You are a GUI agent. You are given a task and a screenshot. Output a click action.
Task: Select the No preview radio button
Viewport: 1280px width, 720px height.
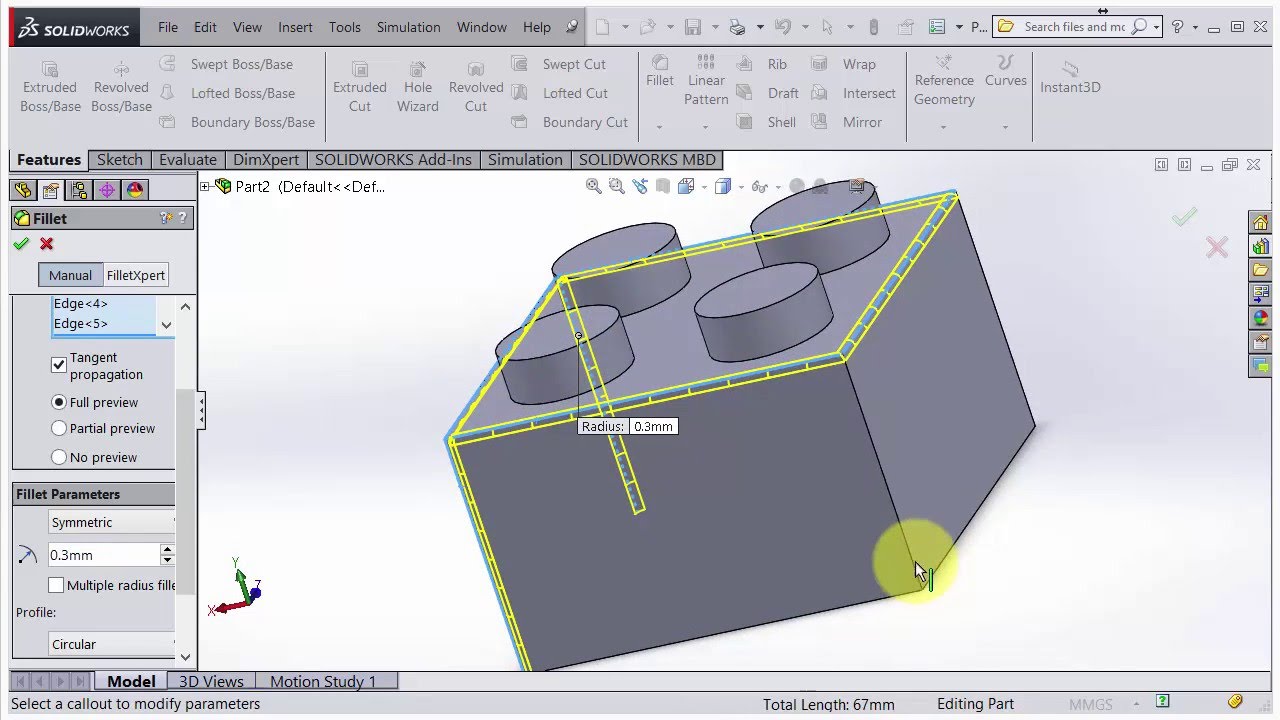click(x=59, y=457)
